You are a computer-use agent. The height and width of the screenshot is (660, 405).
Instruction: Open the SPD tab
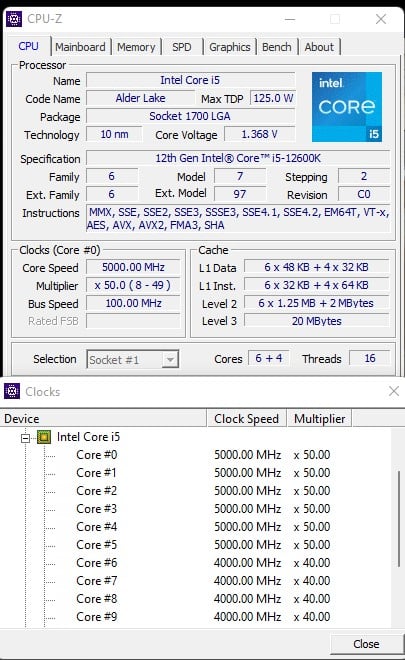181,47
